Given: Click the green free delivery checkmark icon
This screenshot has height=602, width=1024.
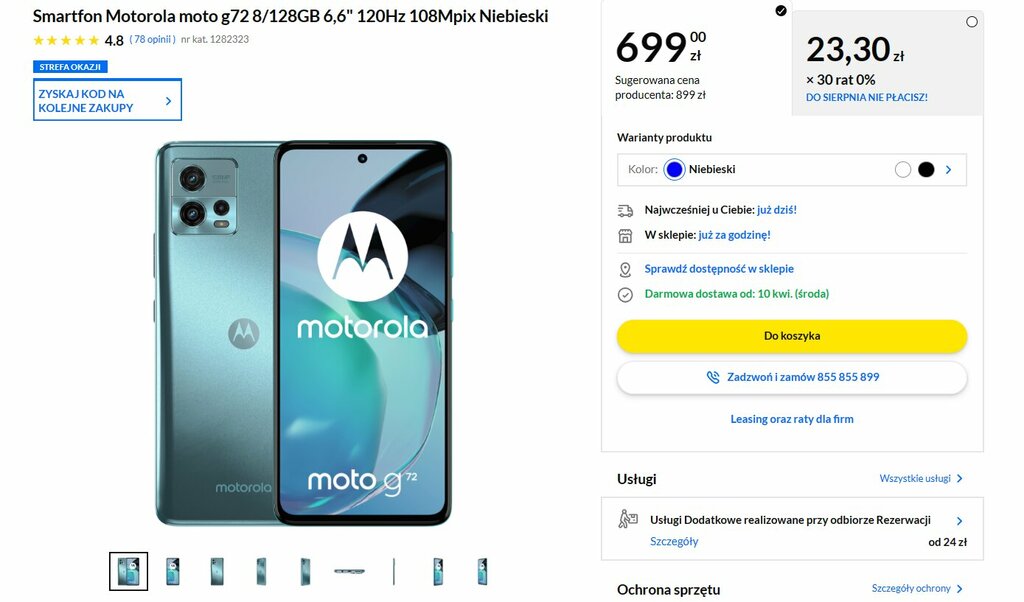Looking at the screenshot, I should click(625, 295).
